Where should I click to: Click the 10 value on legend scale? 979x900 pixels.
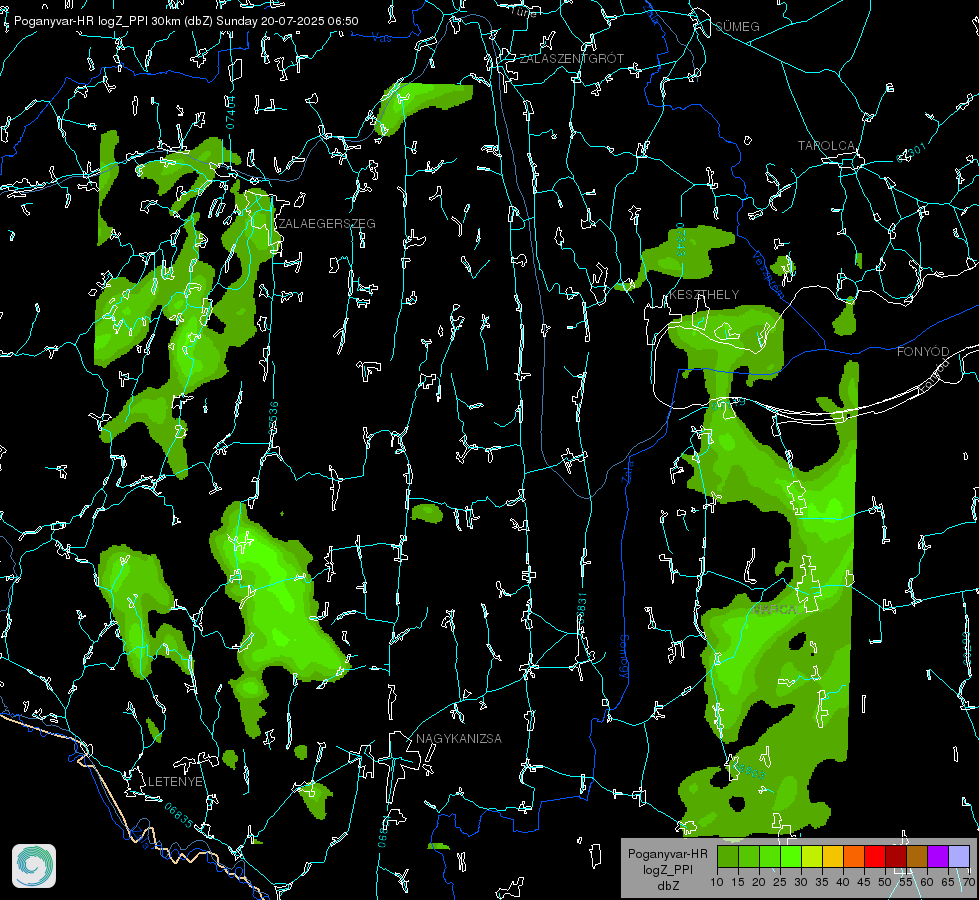click(x=717, y=882)
